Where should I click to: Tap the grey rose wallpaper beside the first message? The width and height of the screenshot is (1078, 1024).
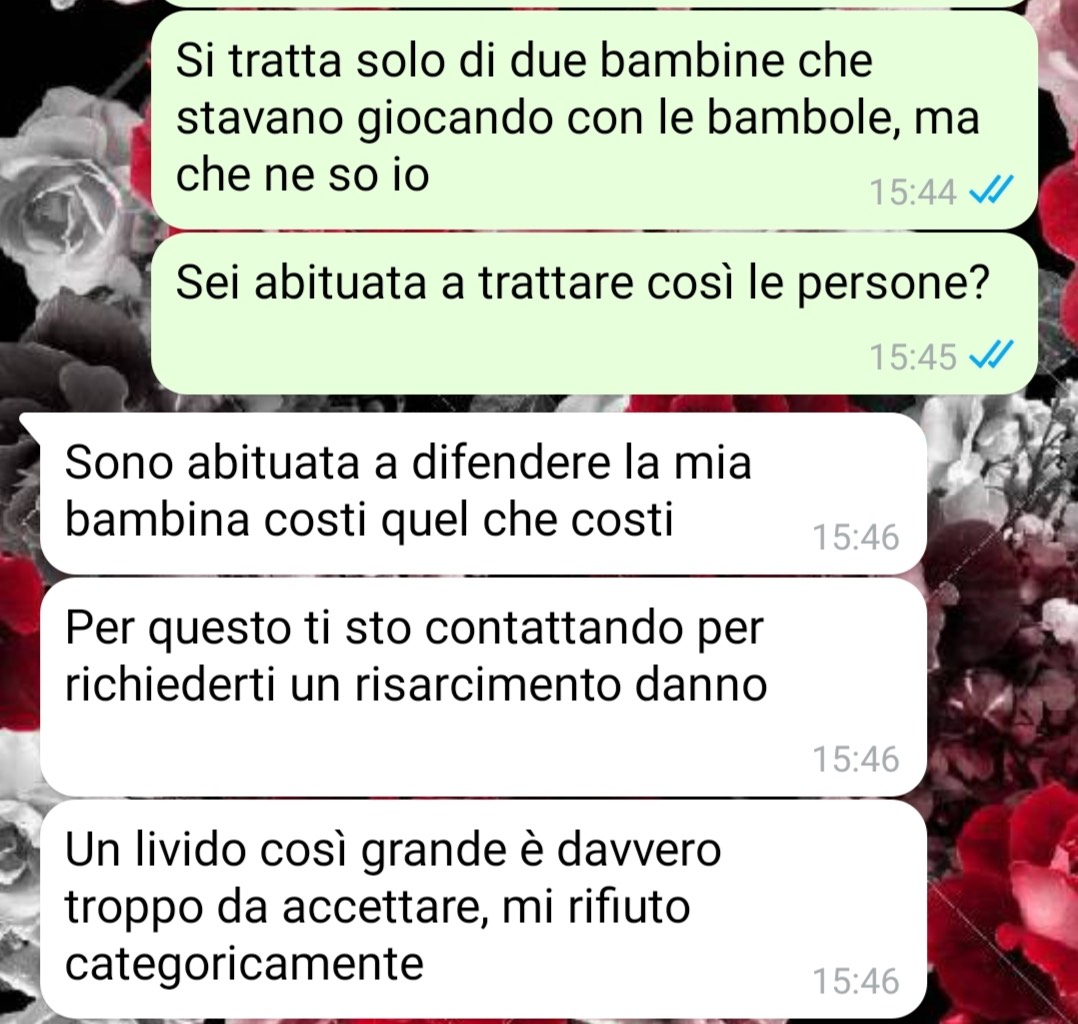pyautogui.click(x=69, y=199)
